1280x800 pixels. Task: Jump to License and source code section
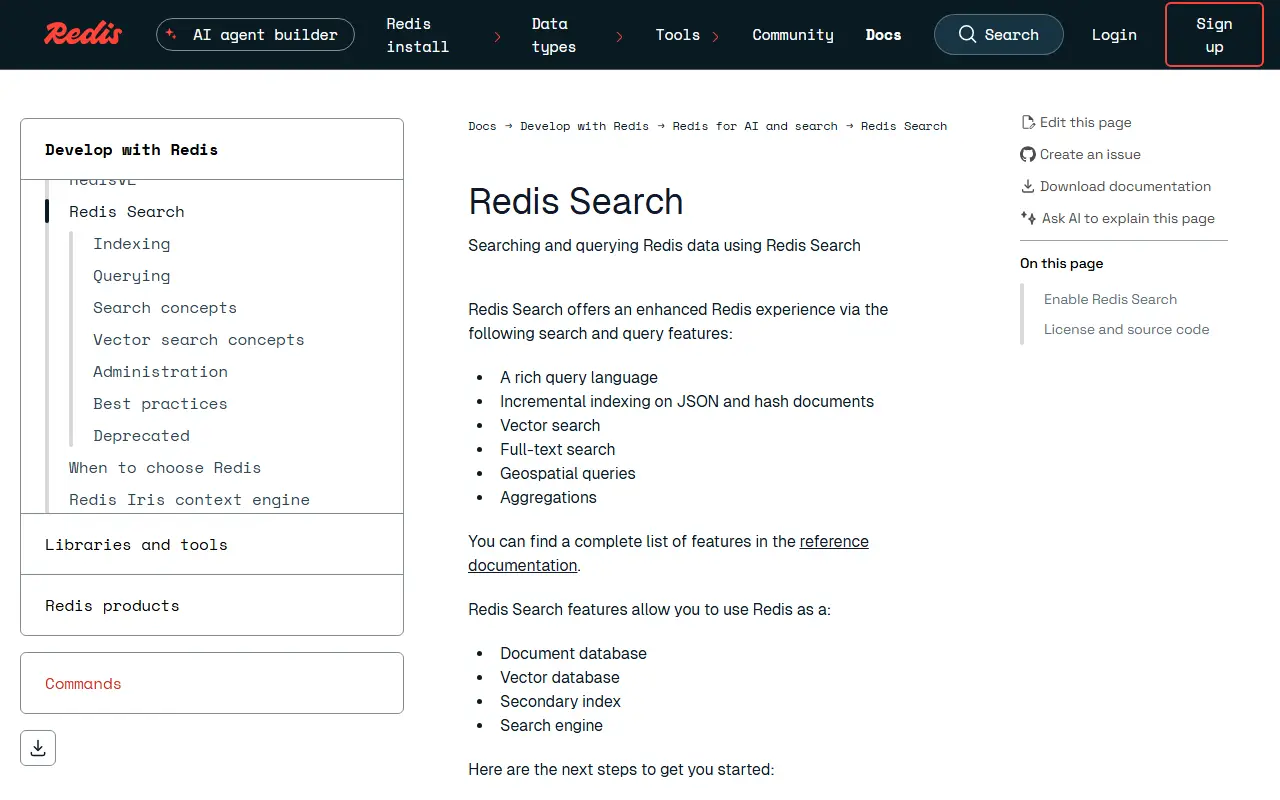[x=1127, y=329]
